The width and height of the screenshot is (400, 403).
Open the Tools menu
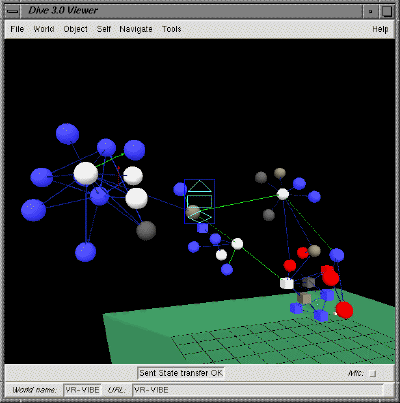point(171,29)
